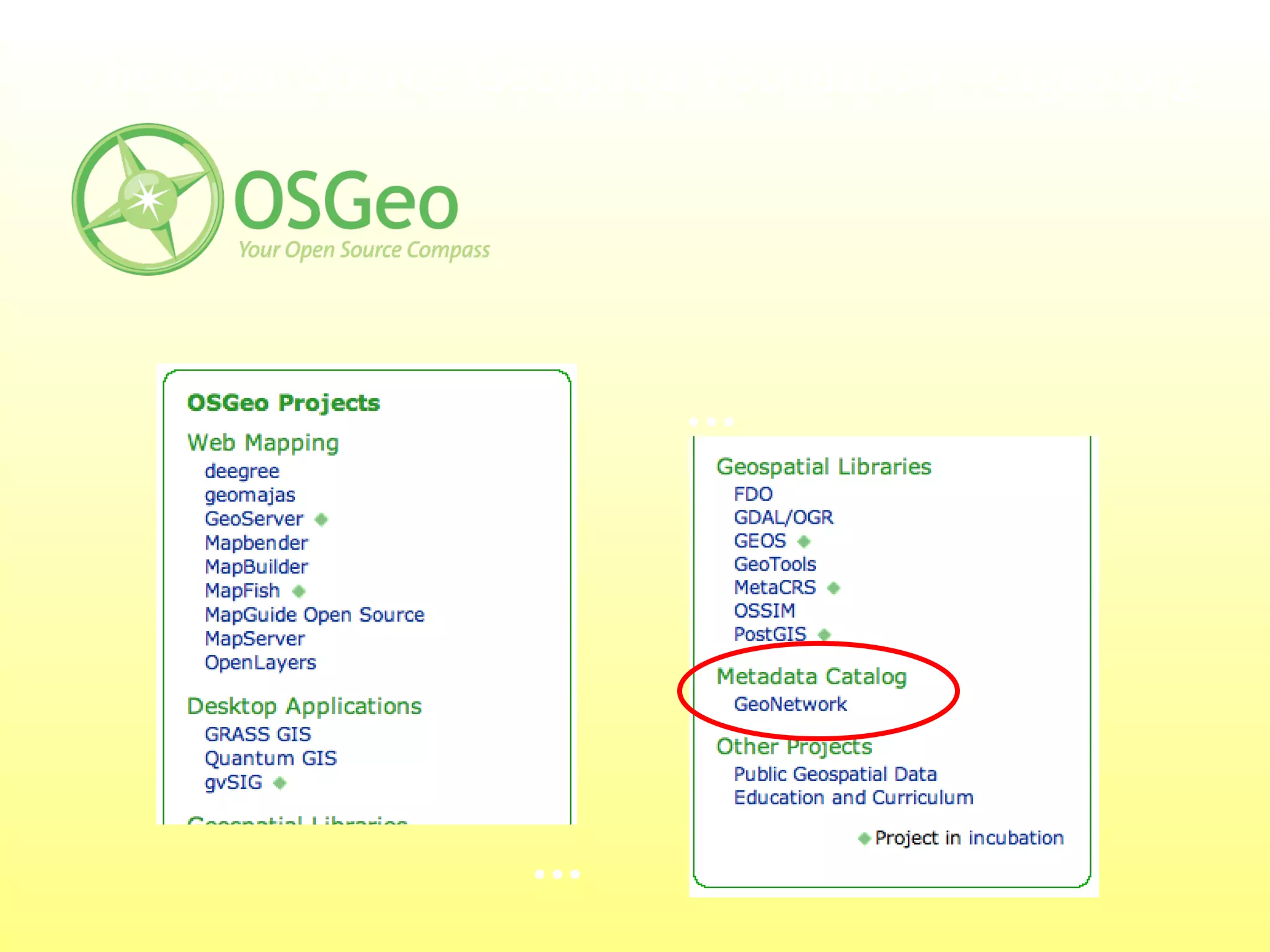
Task: Open MapGuide Open Source link
Action: pyautogui.click(x=314, y=615)
